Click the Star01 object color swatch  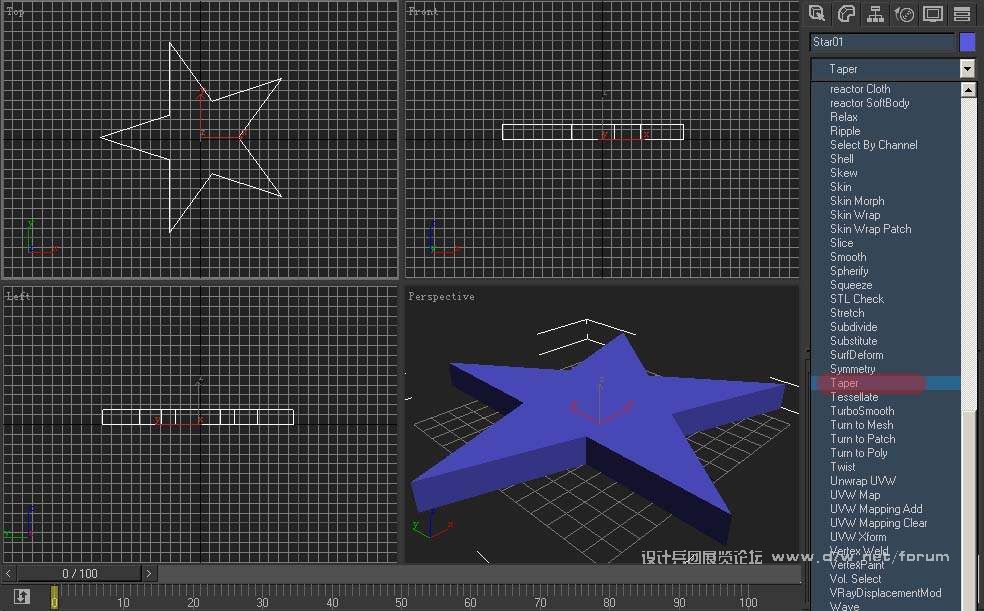(967, 42)
